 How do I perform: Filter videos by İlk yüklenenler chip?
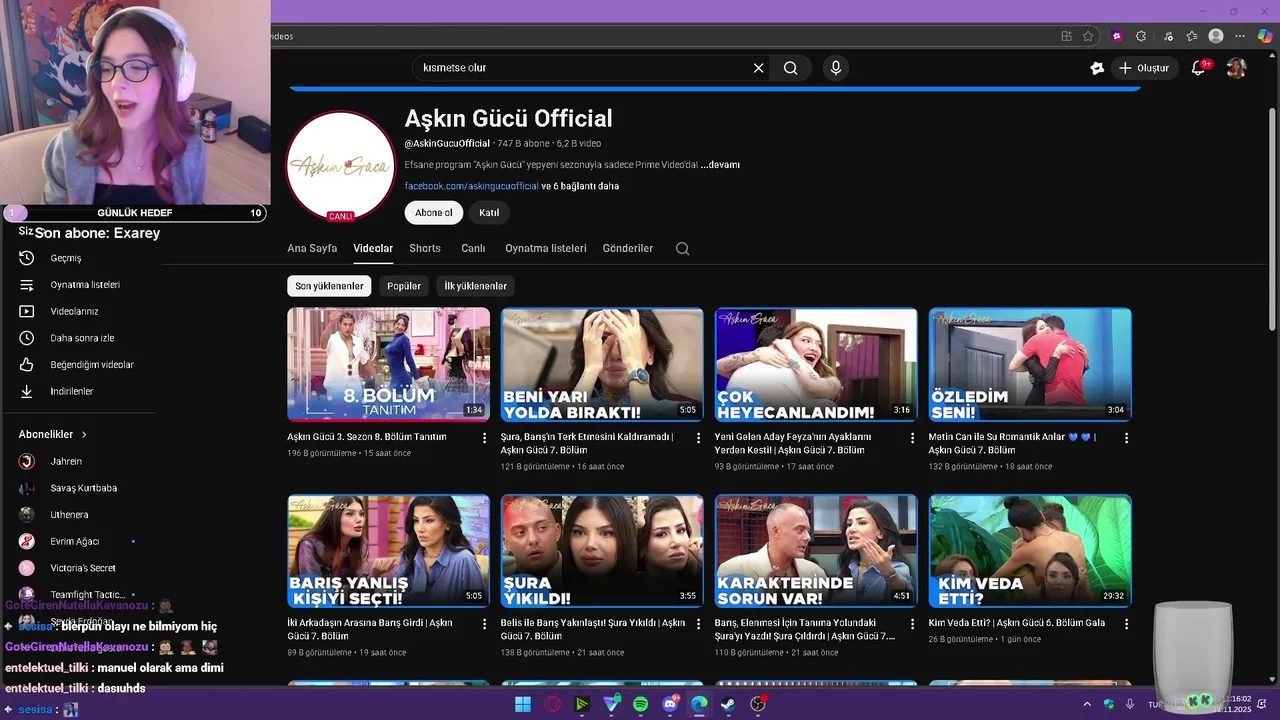[x=476, y=286]
